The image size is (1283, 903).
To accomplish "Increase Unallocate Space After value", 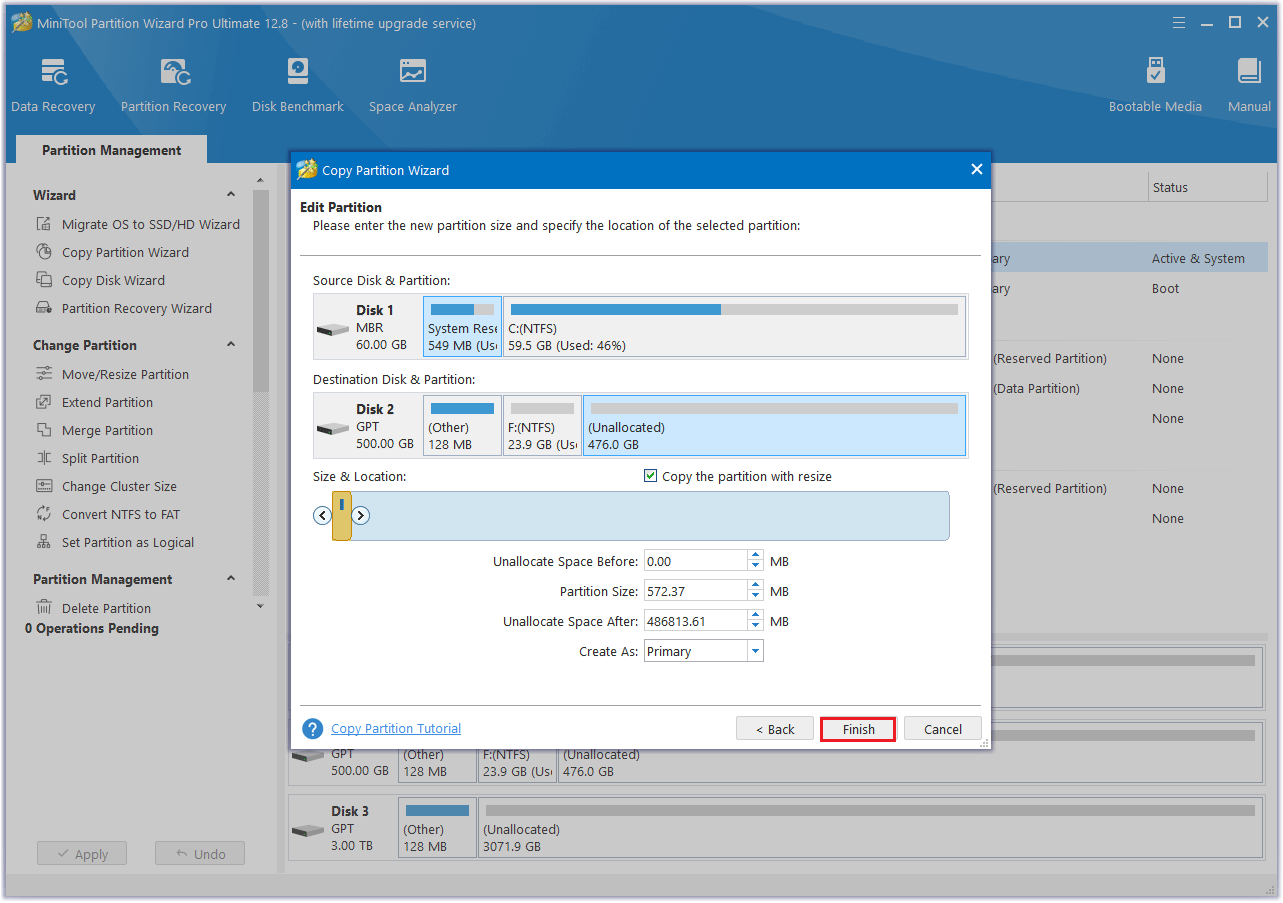I will pos(756,616).
